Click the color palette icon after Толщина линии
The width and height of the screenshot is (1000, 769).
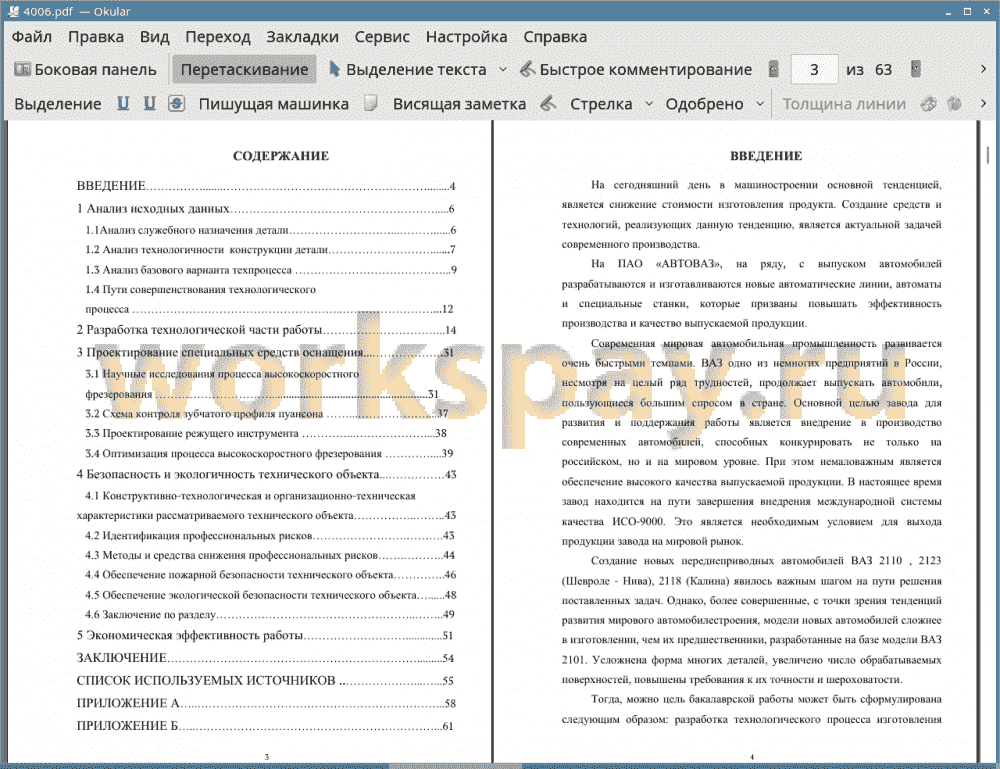coord(929,103)
